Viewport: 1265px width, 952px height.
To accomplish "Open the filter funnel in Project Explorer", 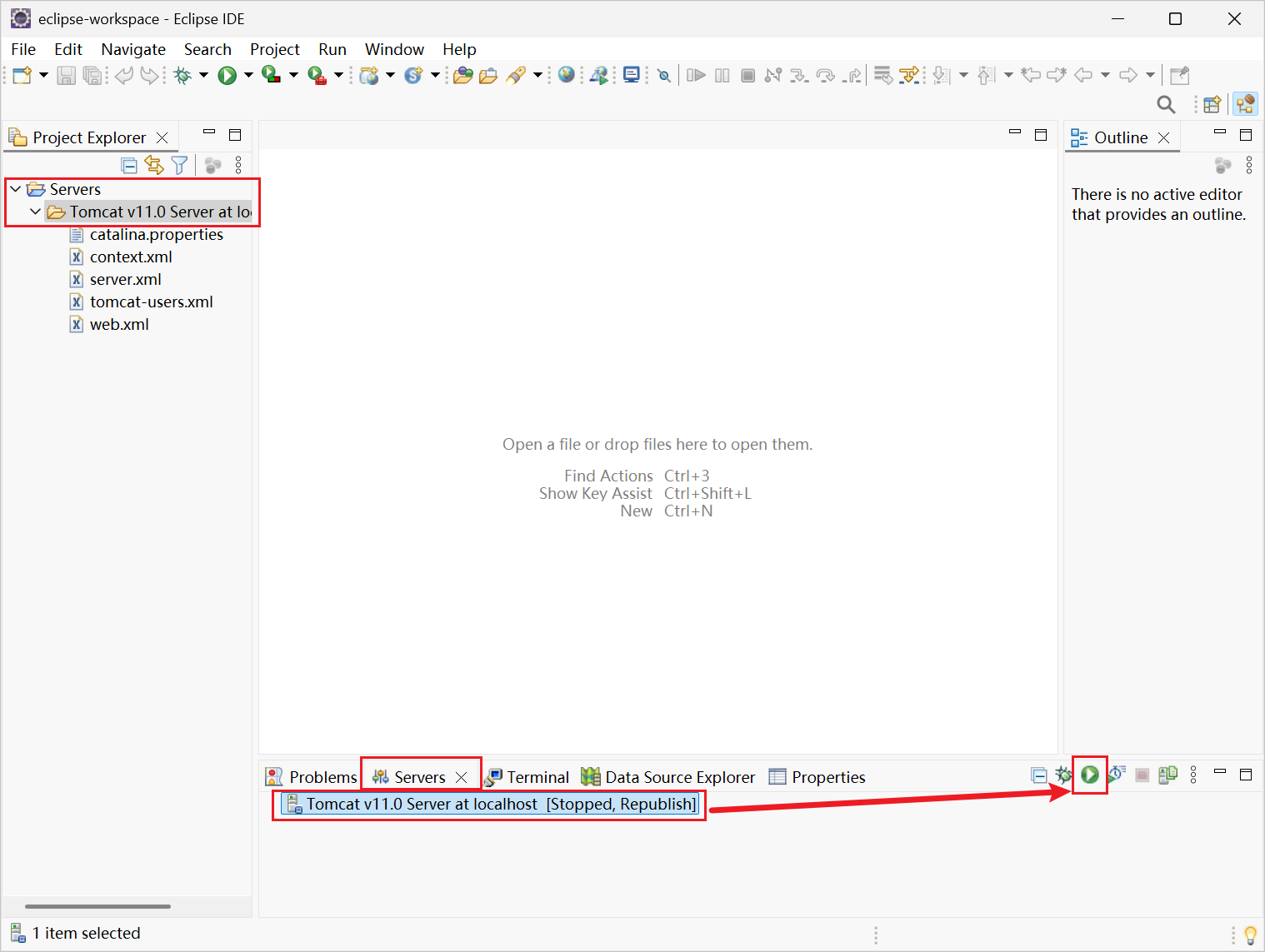I will tap(179, 165).
